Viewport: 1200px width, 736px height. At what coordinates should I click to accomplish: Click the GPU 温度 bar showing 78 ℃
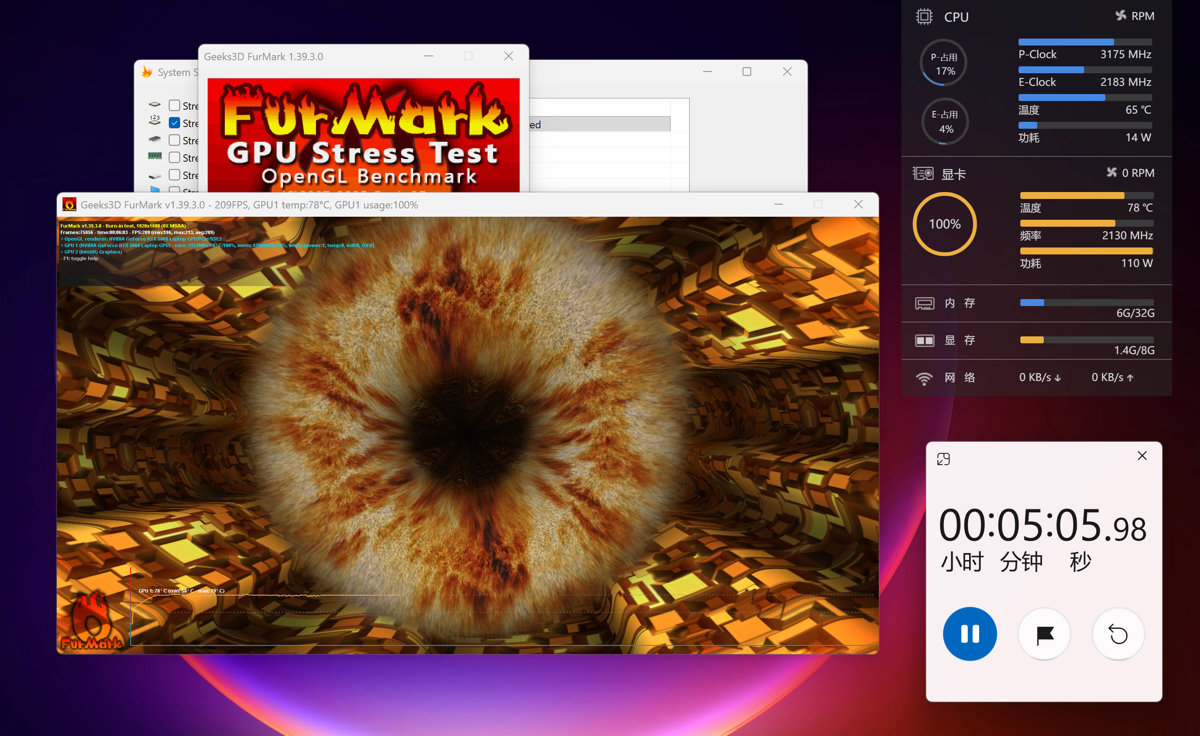[x=1087, y=195]
